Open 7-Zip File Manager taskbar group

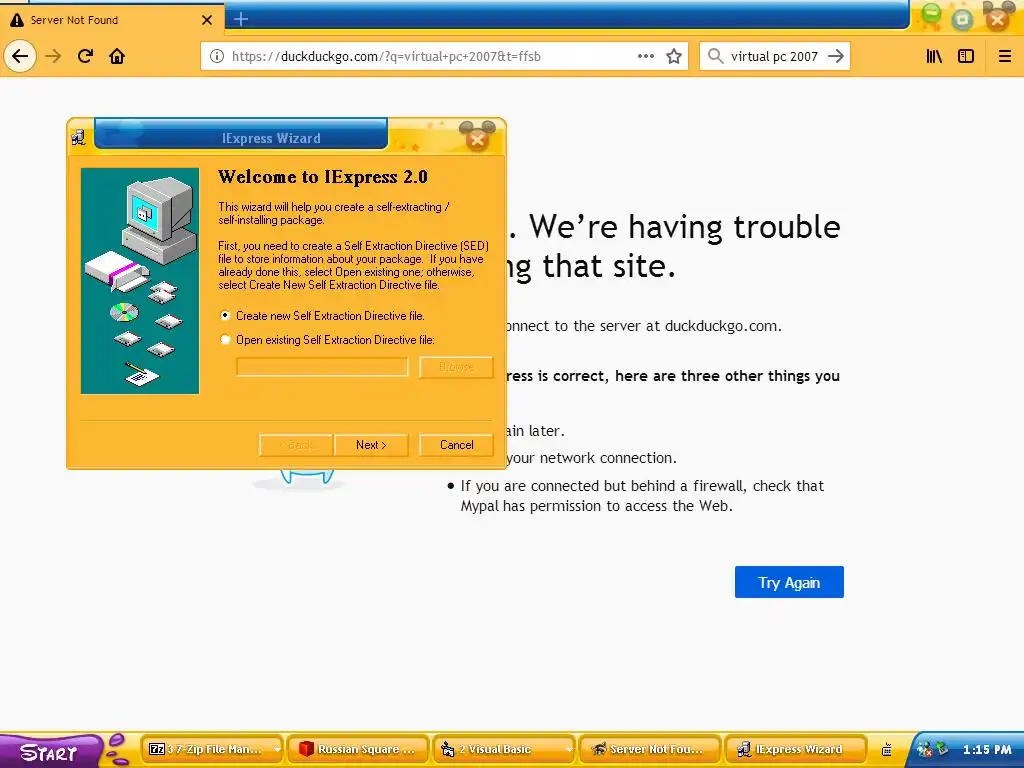(x=210, y=749)
